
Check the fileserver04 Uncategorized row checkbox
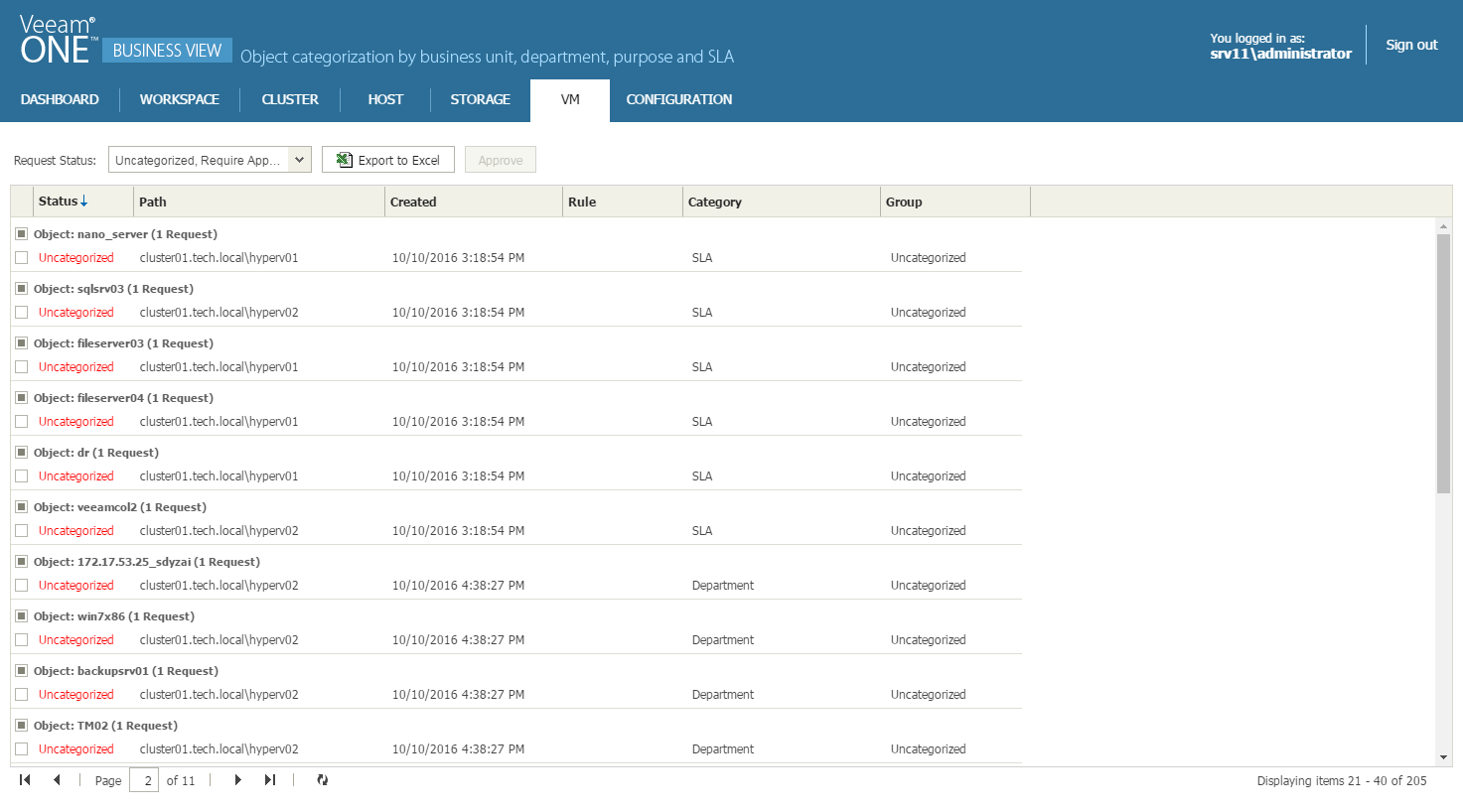pyautogui.click(x=22, y=421)
